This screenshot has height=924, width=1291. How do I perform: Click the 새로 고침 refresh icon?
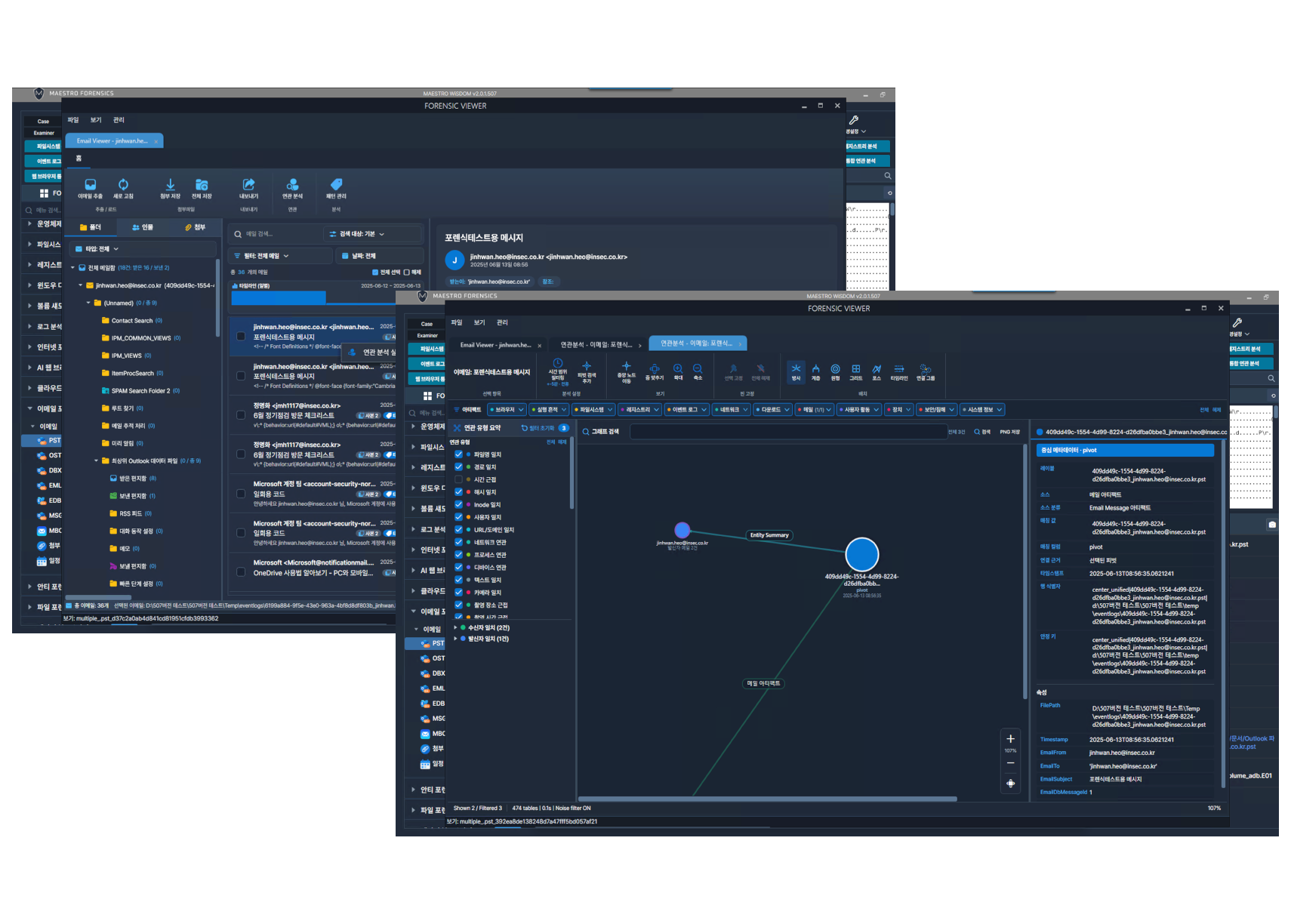point(123,185)
